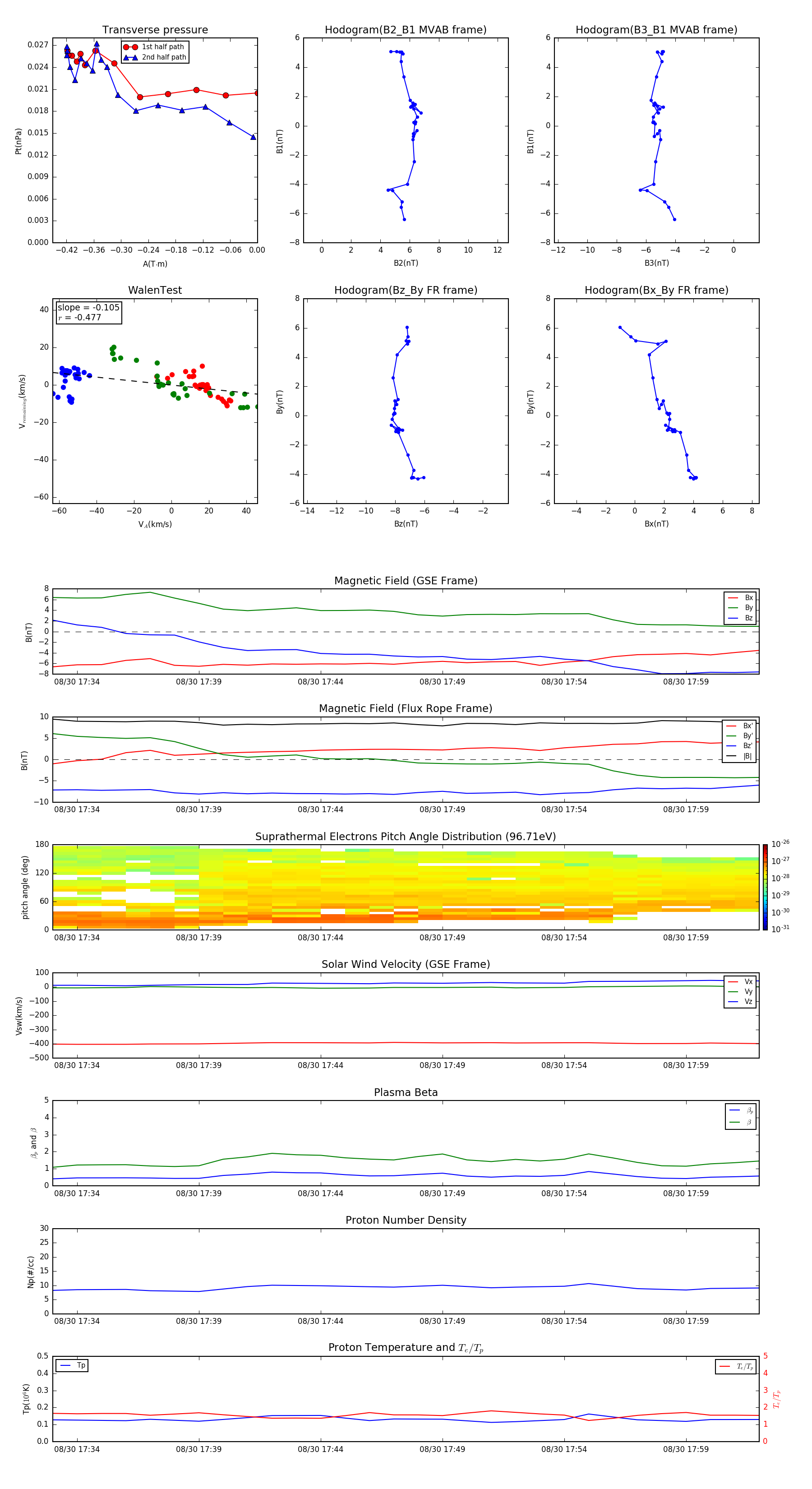Click the 'Hodogram(B3_B1 MVAB frame)' title
The width and height of the screenshot is (812, 1489).
click(x=656, y=30)
